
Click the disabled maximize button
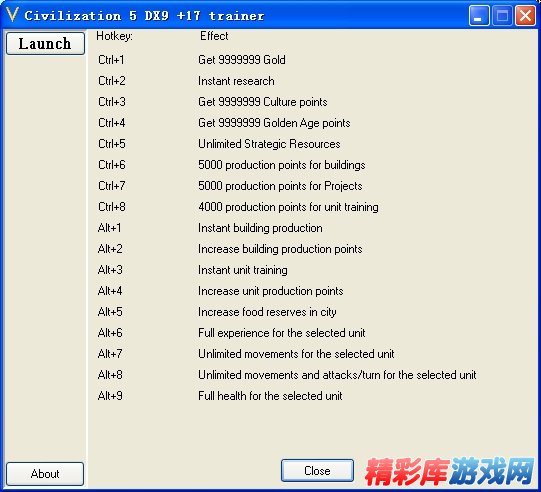(502, 15)
